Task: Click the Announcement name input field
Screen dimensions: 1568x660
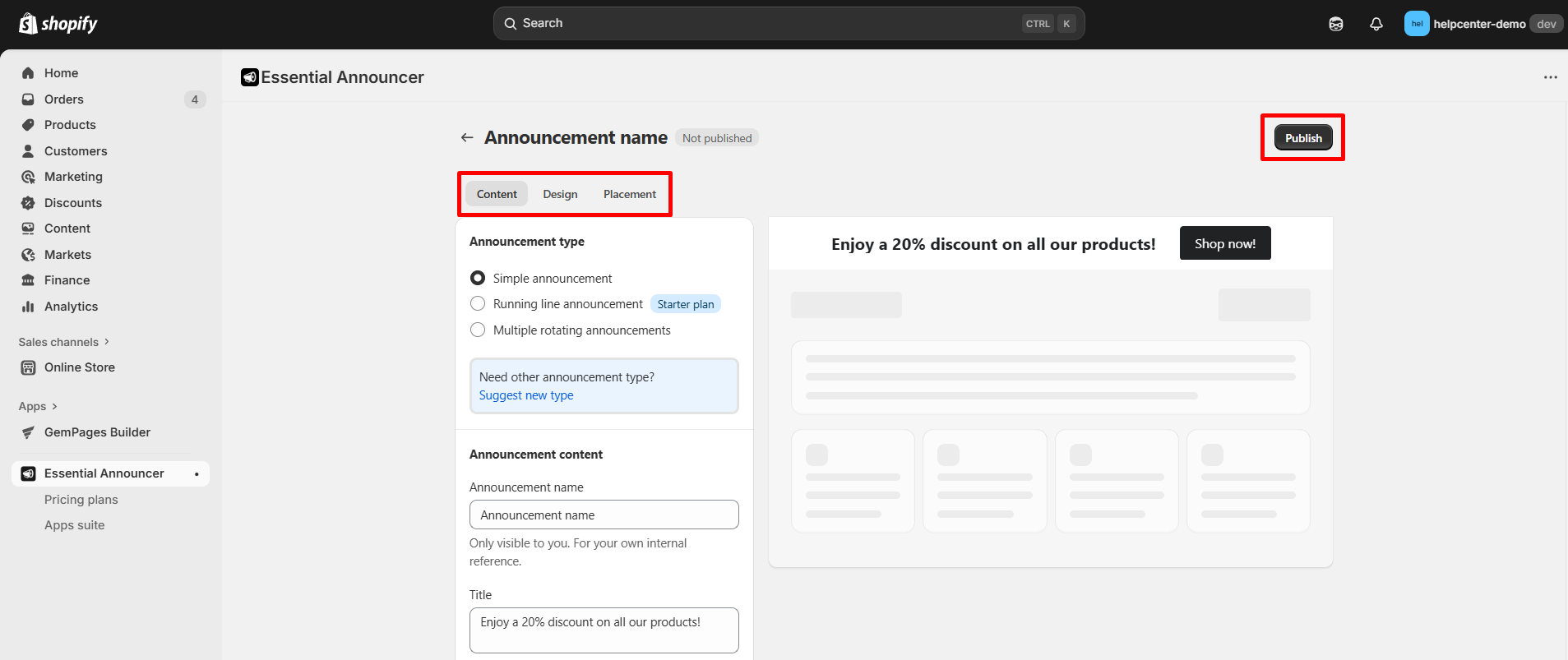Action: [x=604, y=515]
